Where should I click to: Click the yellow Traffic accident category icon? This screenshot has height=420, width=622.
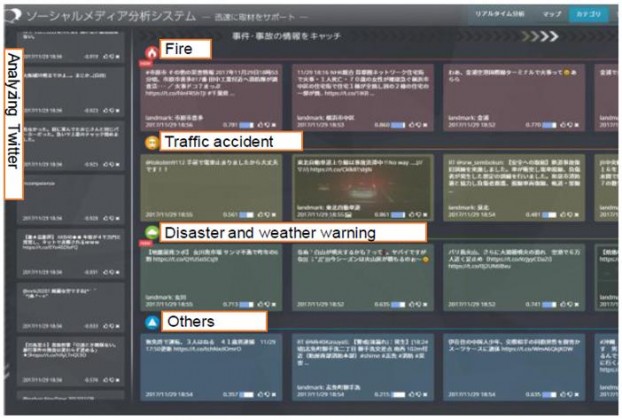152,142
